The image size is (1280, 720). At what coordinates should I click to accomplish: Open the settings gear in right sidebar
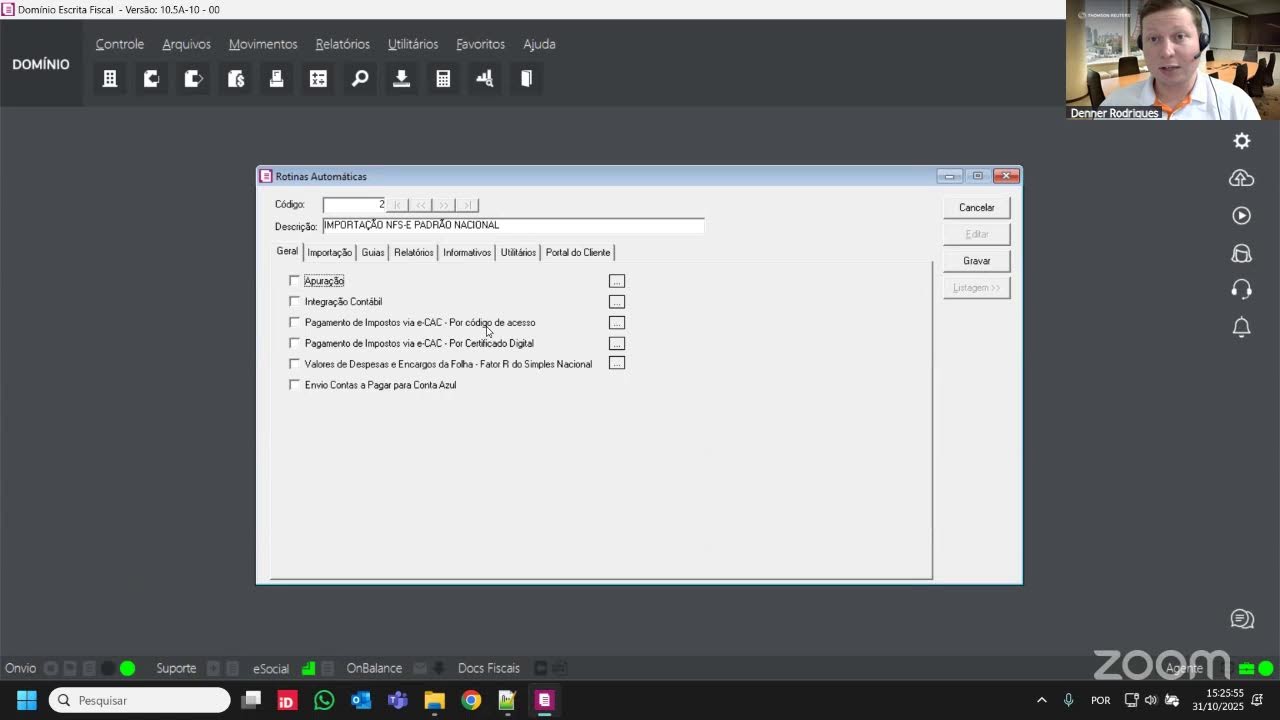click(x=1242, y=141)
